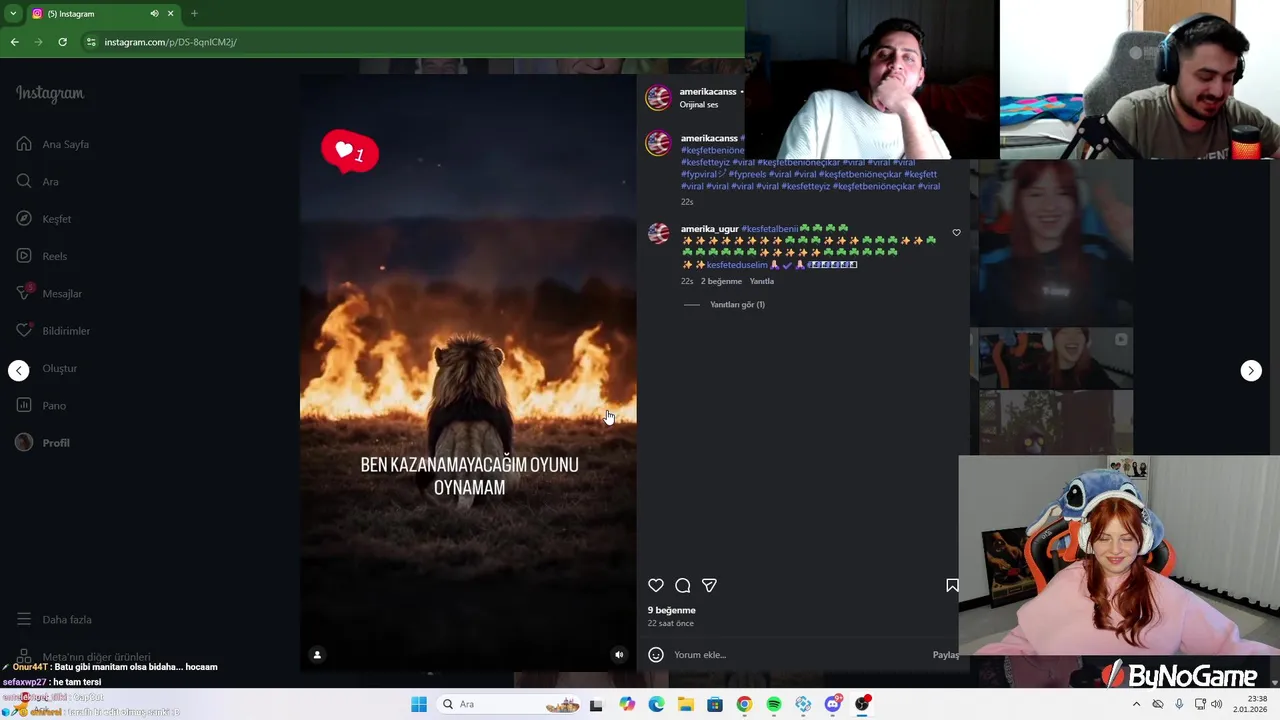
Task: Click the Instagram logo
Action: pyautogui.click(x=50, y=94)
